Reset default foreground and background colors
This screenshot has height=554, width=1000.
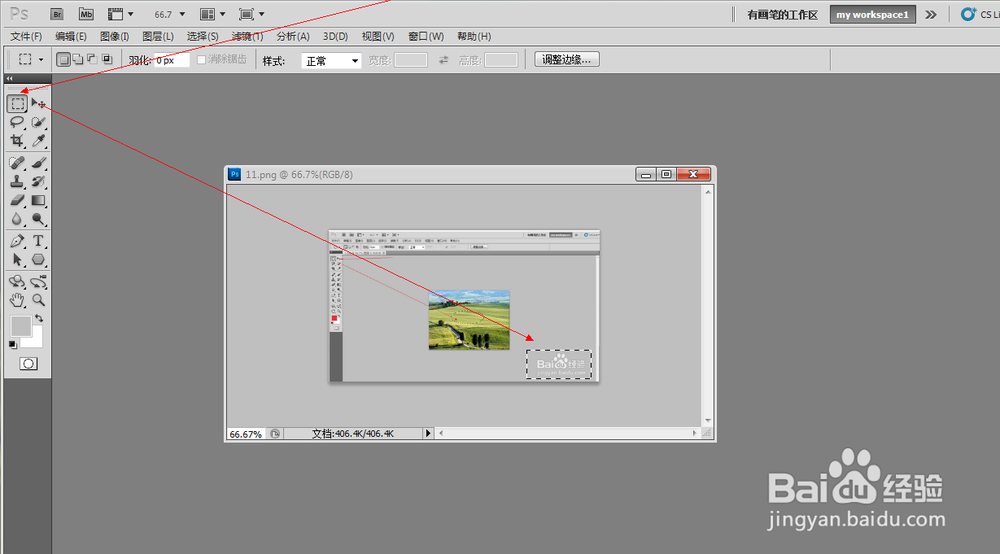pyautogui.click(x=13, y=345)
